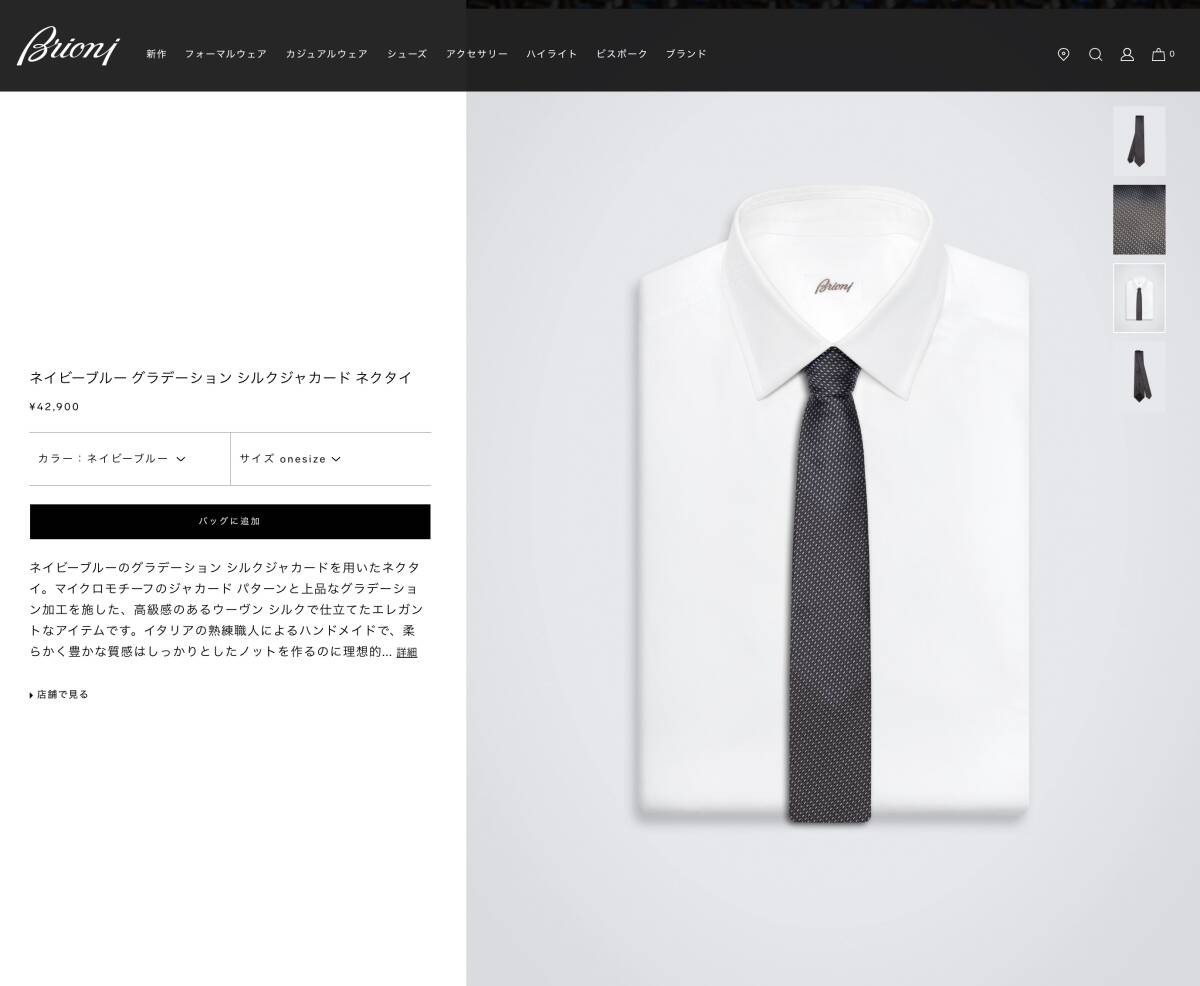Open the shopping bag icon
Screen dimensions: 1200x986
point(1158,54)
